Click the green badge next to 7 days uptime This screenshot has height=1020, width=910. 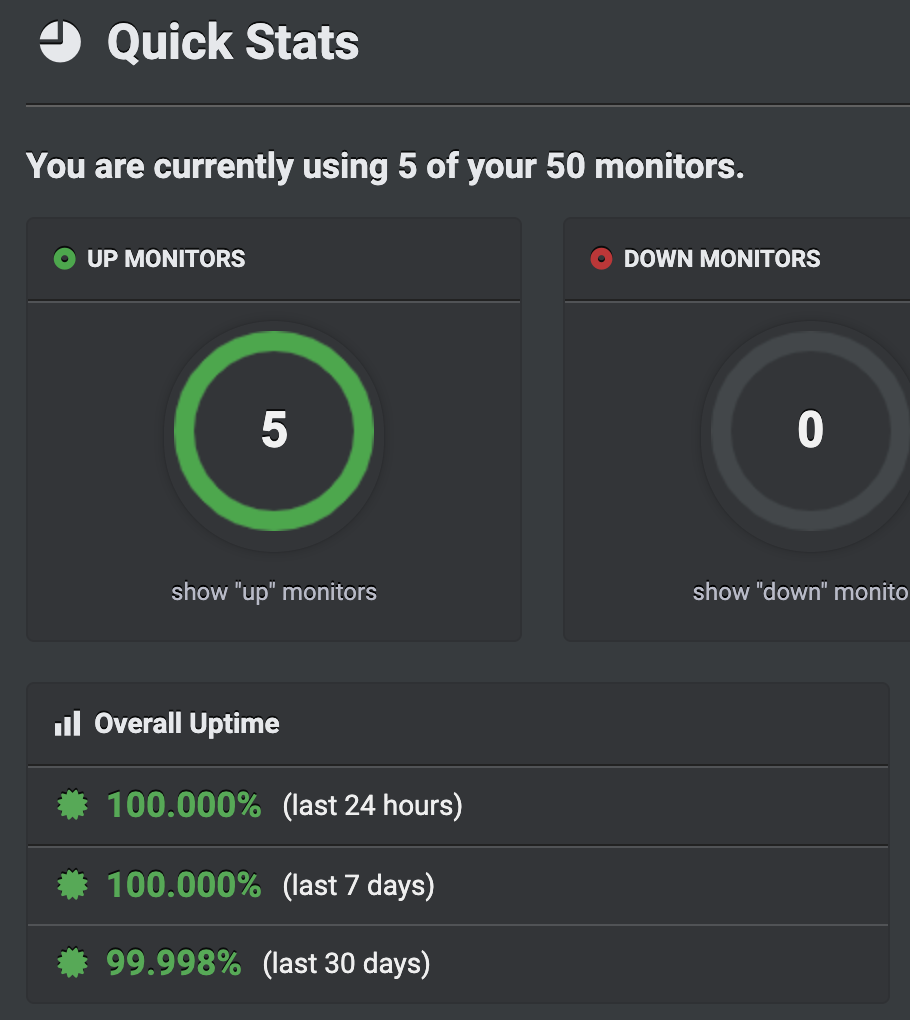coord(73,885)
